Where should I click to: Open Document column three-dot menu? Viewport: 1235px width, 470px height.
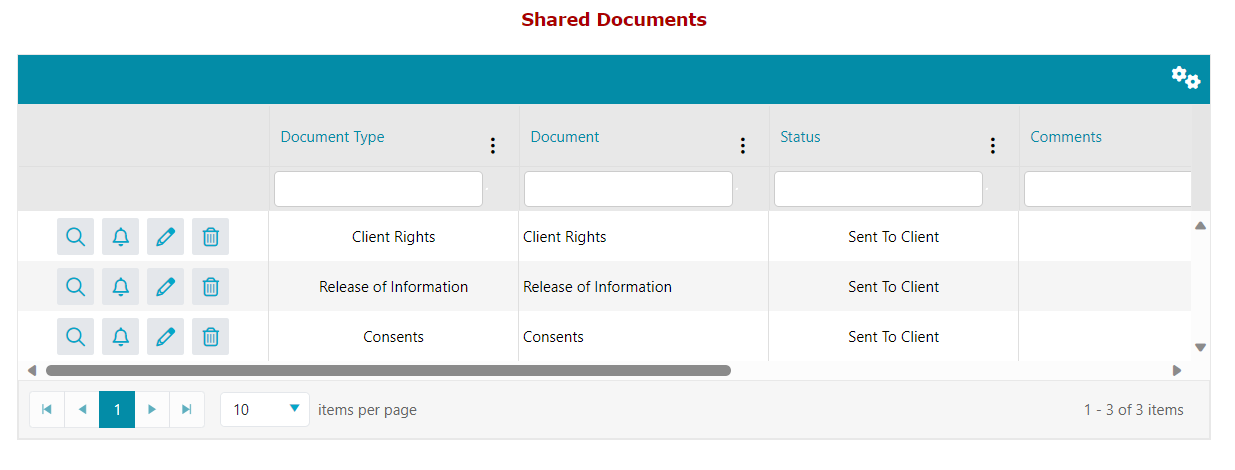click(742, 146)
